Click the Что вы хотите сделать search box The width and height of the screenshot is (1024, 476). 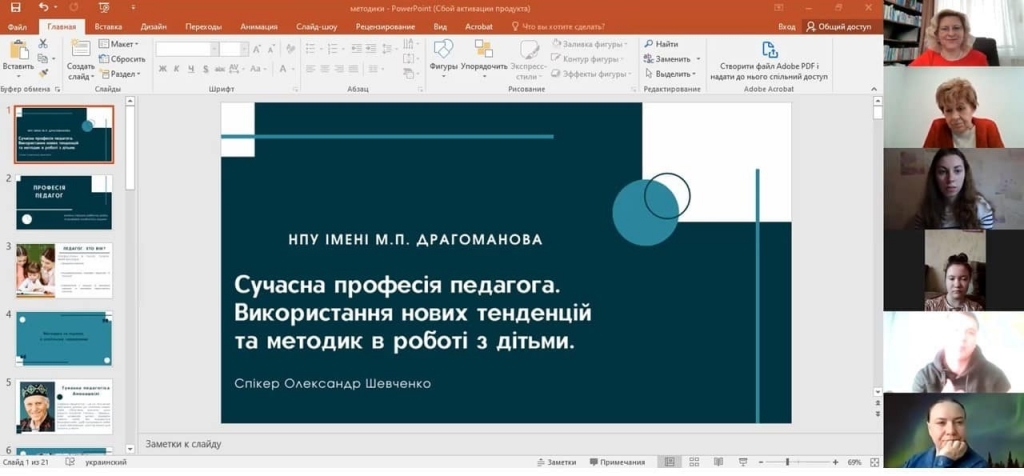coord(558,27)
